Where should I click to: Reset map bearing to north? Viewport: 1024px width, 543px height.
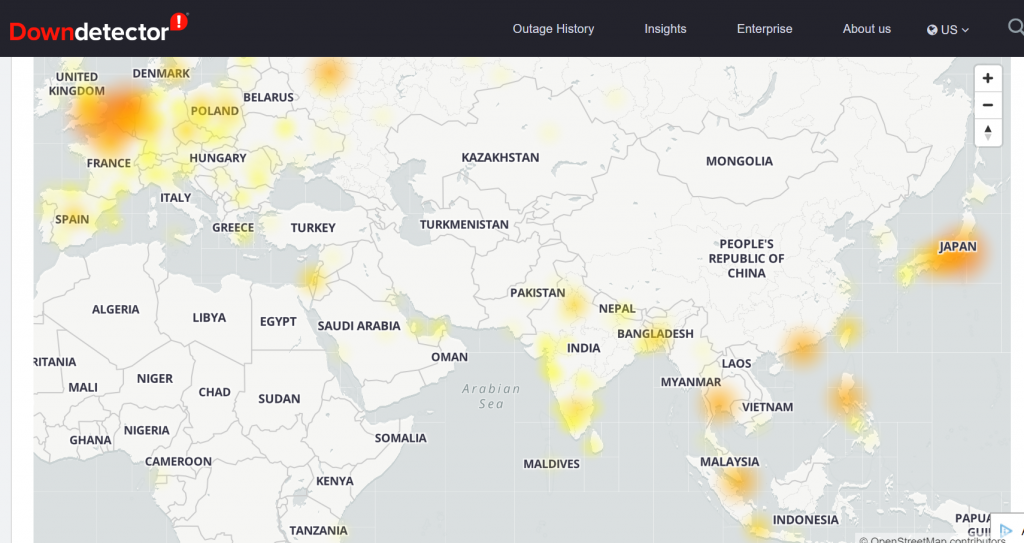988,132
